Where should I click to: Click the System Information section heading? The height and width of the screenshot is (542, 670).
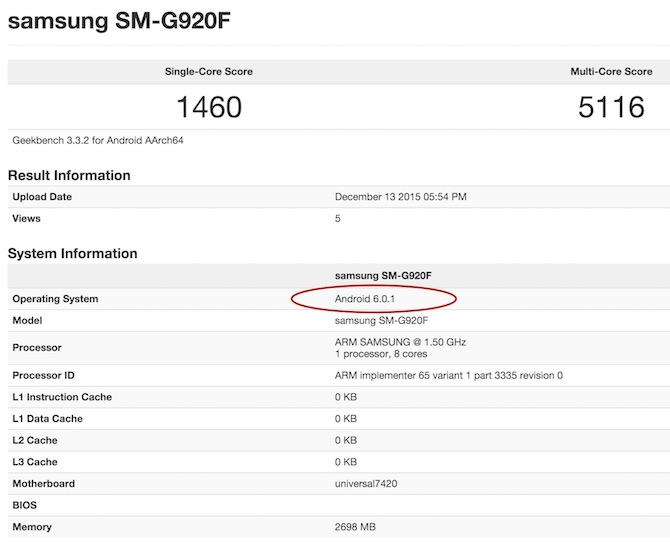[x=72, y=253]
